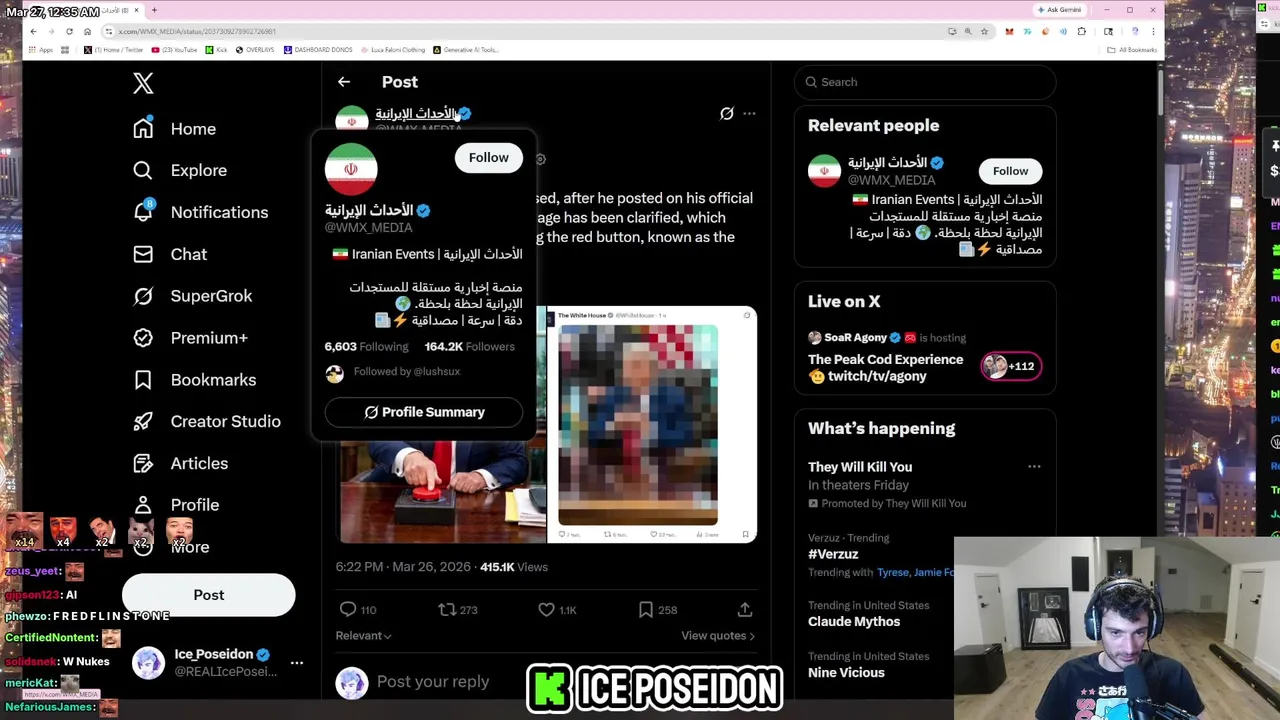
Task: Open the post's more options dots
Action: (x=749, y=114)
